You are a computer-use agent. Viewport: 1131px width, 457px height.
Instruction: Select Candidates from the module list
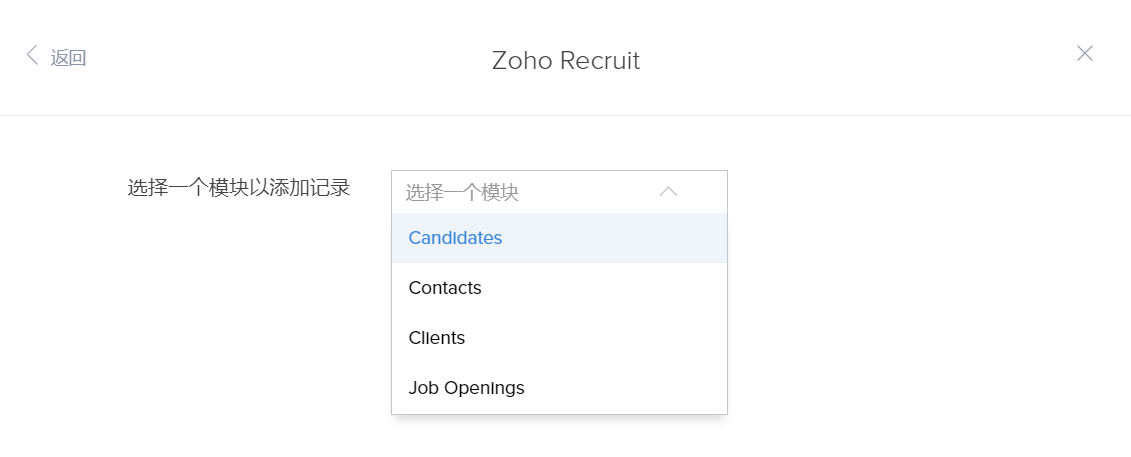[455, 238]
